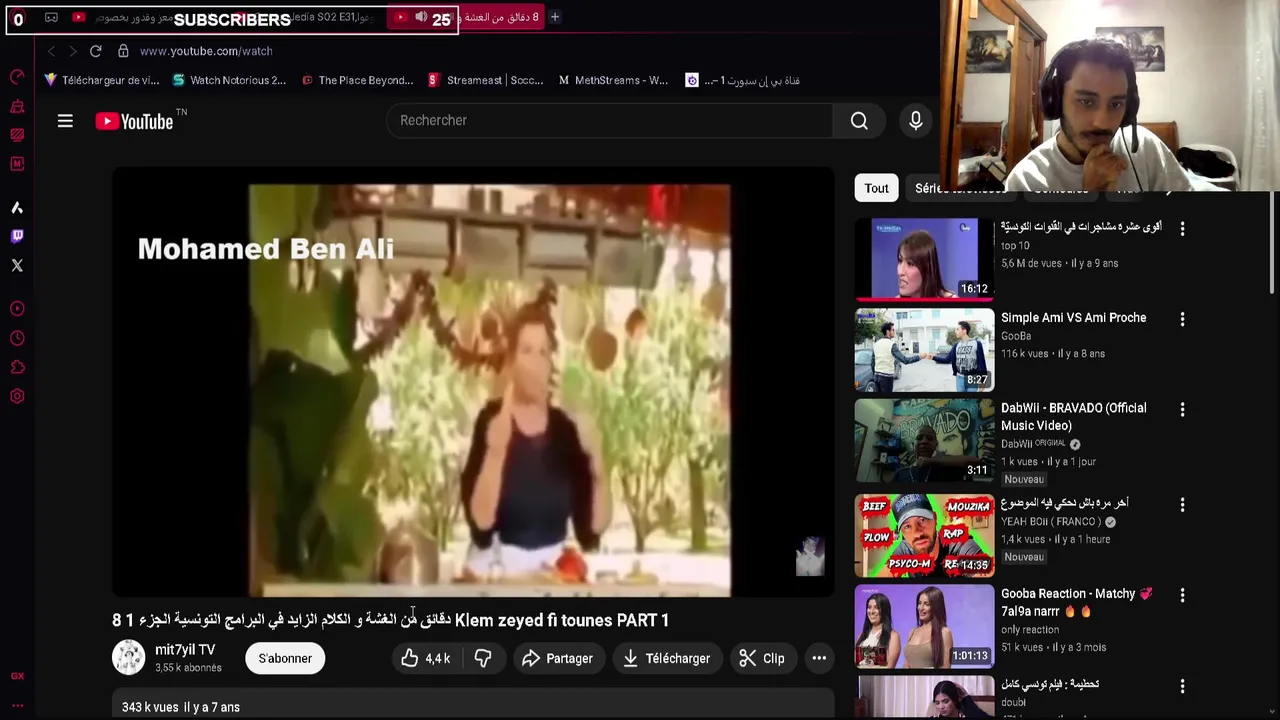1280x720 pixels.
Task: Click the 343 k vues description text
Action: coord(181,707)
